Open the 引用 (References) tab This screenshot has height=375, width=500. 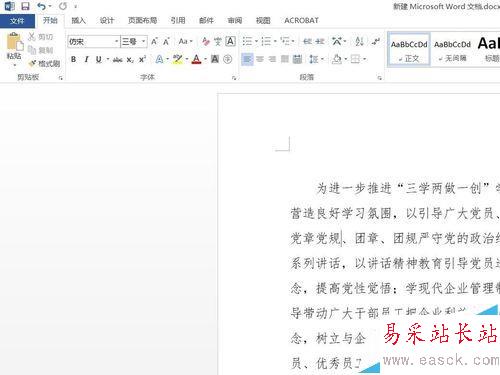(x=178, y=21)
